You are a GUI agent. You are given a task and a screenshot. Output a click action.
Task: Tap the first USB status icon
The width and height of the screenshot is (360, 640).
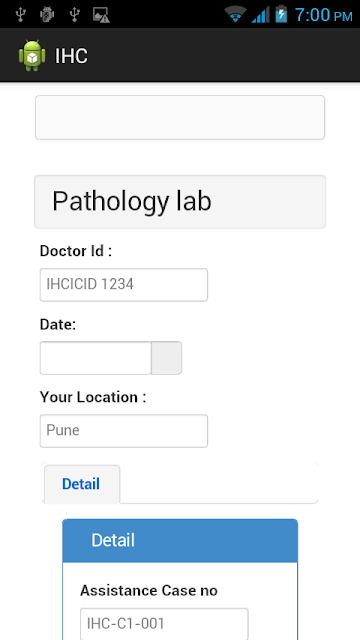pos(20,15)
